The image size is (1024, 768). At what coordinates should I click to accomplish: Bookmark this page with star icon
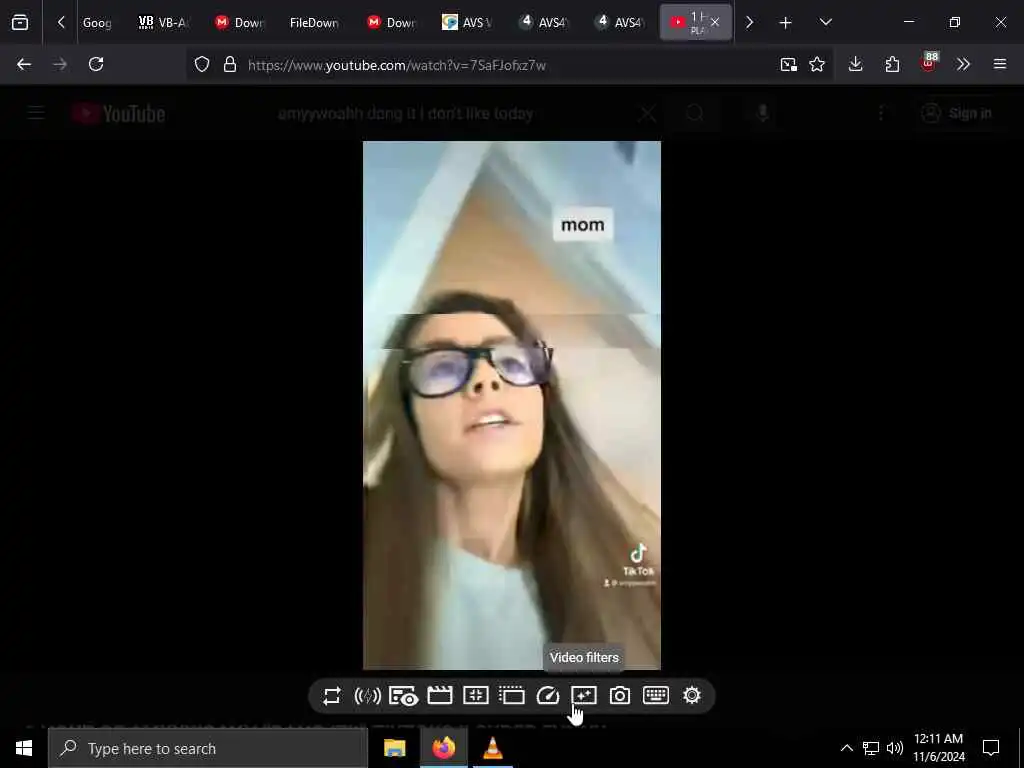tap(817, 64)
